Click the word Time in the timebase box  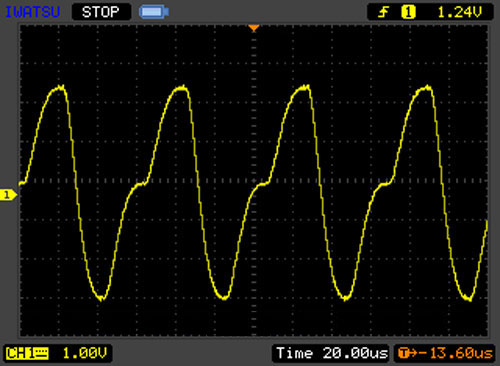295,353
